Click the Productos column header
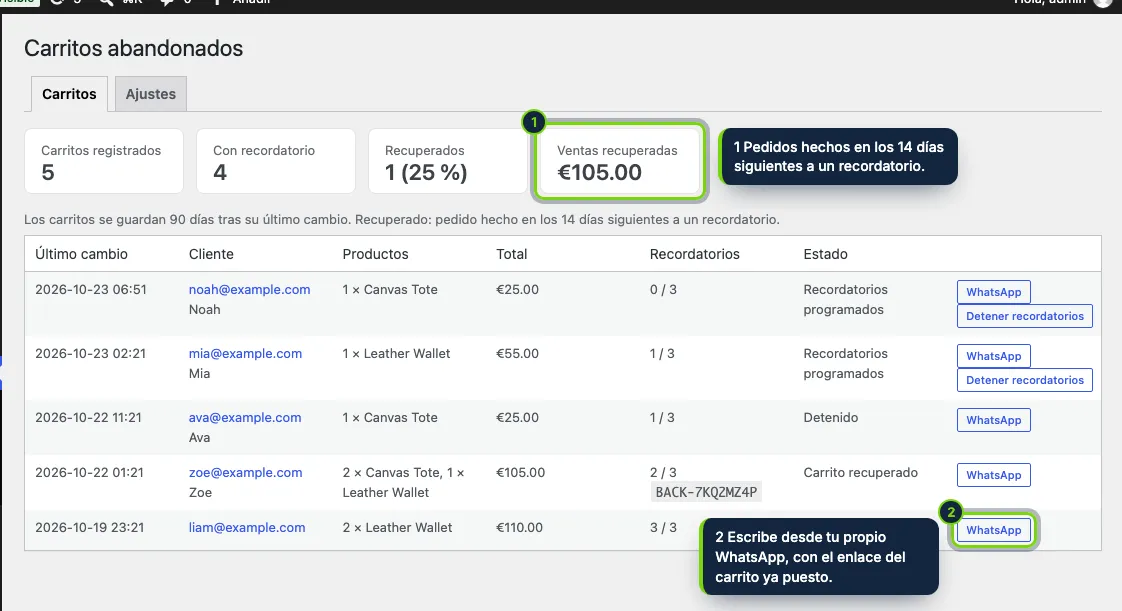This screenshot has width=1122, height=611. (x=375, y=254)
